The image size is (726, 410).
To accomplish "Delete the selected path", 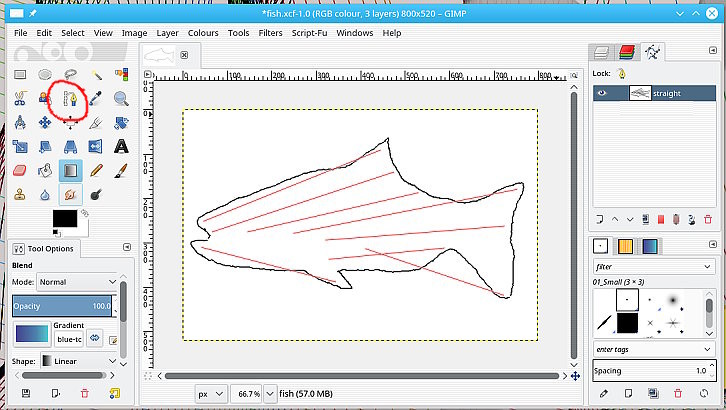I will 707,219.
